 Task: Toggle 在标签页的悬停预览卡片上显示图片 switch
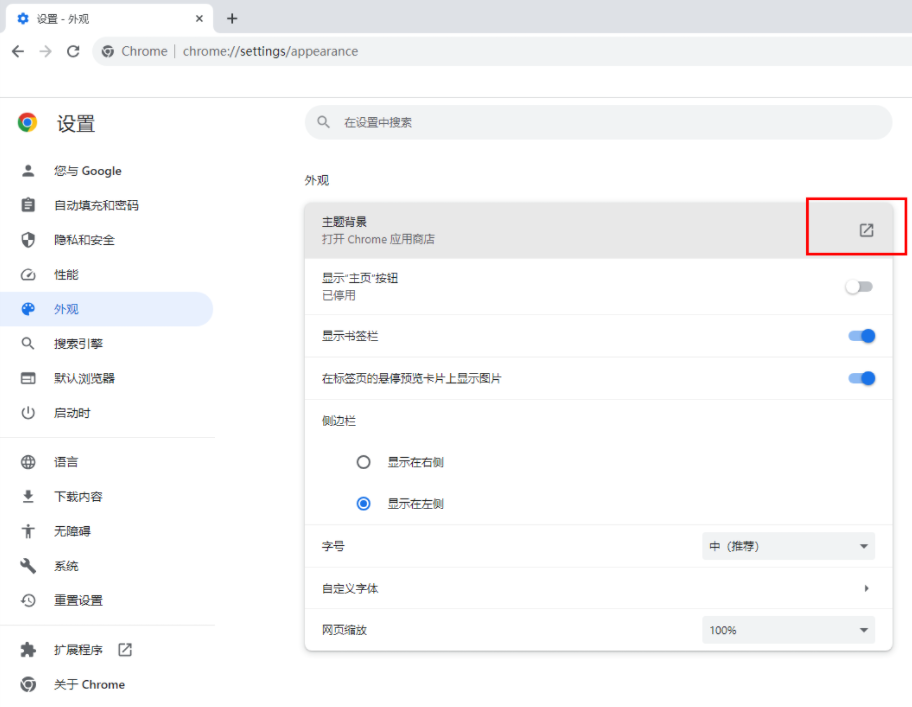tap(861, 379)
